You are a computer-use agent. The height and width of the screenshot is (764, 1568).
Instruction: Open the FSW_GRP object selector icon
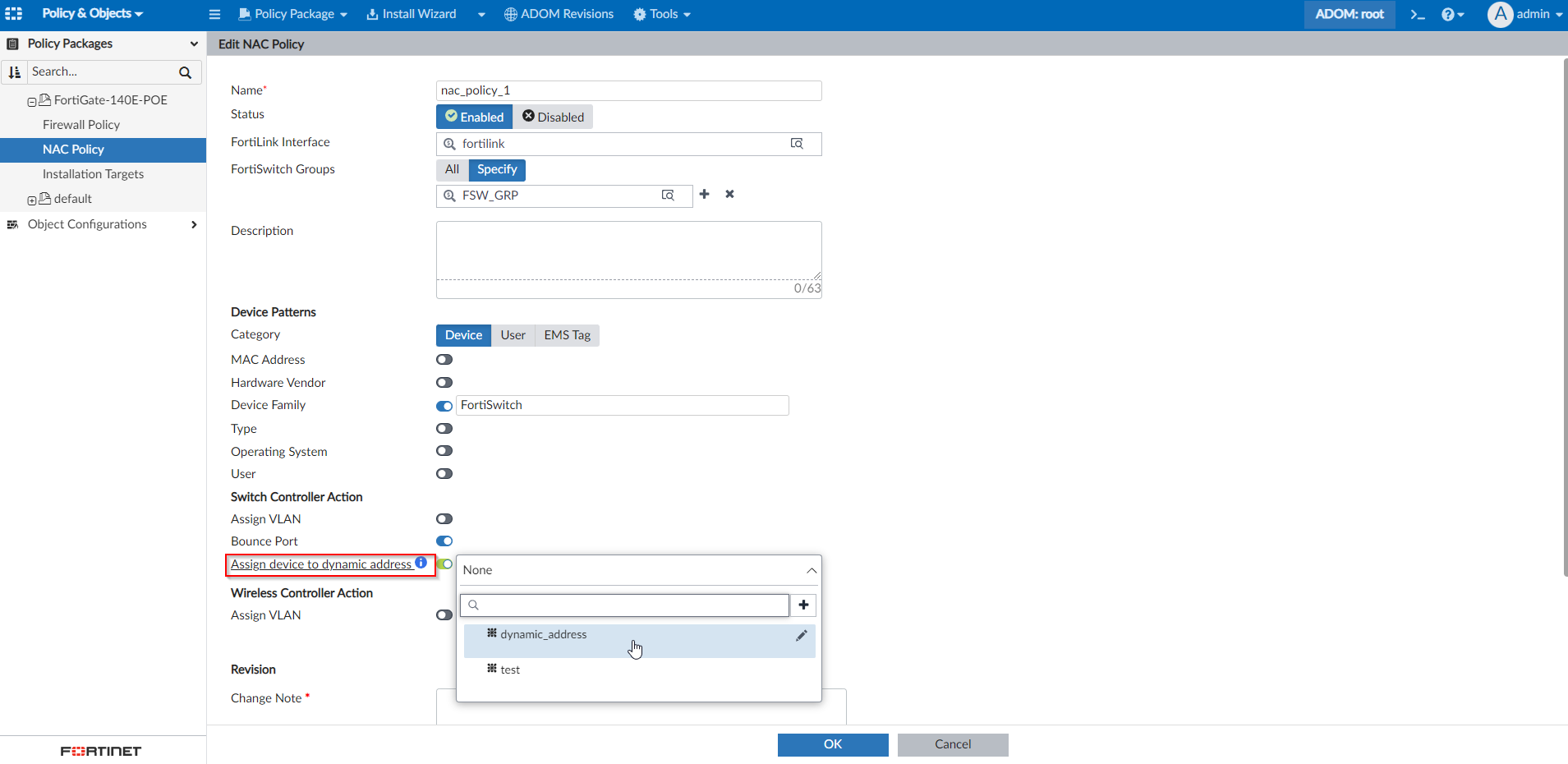(x=668, y=196)
